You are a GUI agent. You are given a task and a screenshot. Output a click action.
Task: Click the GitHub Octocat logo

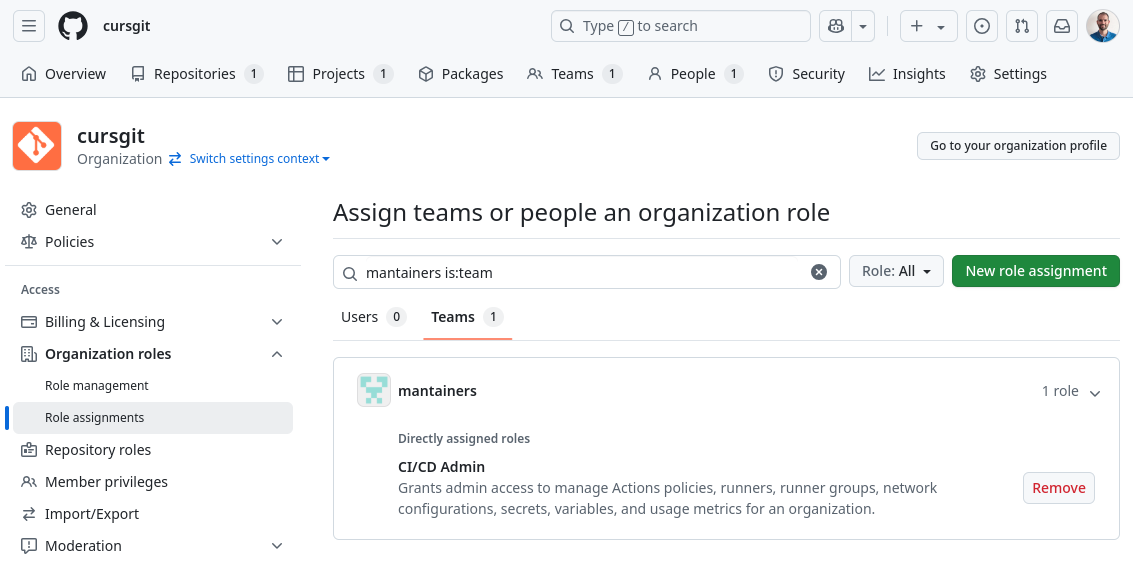click(73, 26)
